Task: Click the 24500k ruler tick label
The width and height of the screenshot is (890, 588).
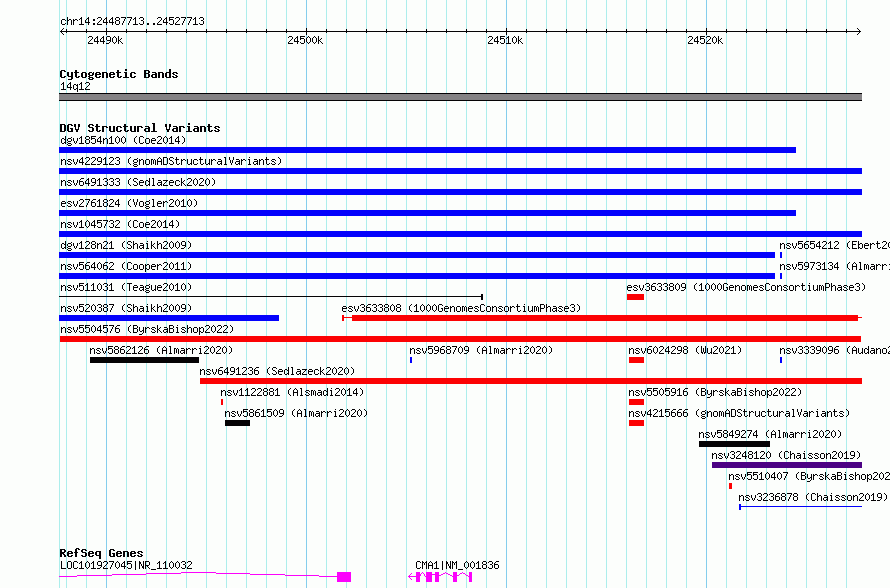Action: (x=305, y=40)
